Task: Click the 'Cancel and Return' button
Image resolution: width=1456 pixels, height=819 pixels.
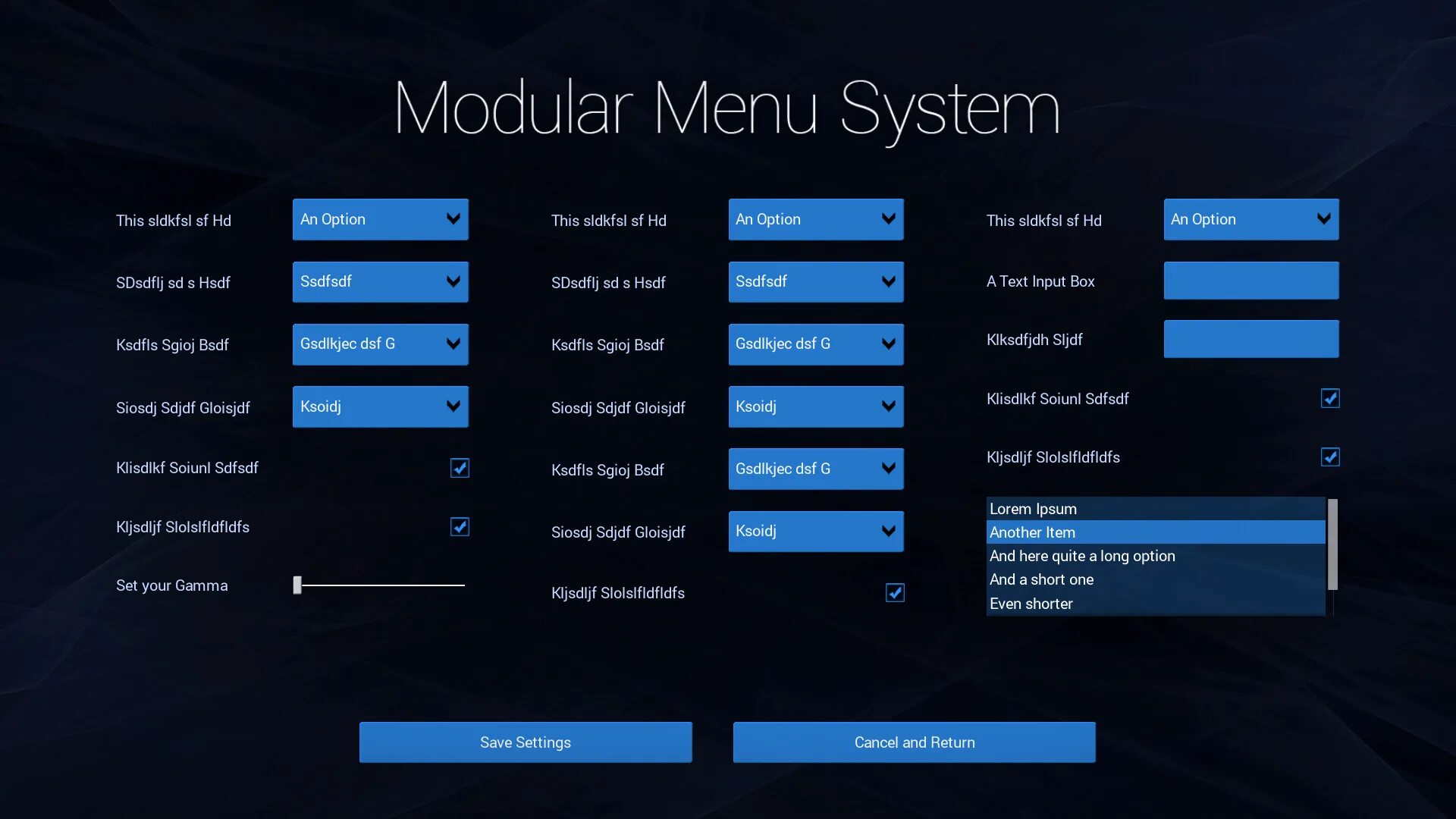Action: tap(914, 742)
